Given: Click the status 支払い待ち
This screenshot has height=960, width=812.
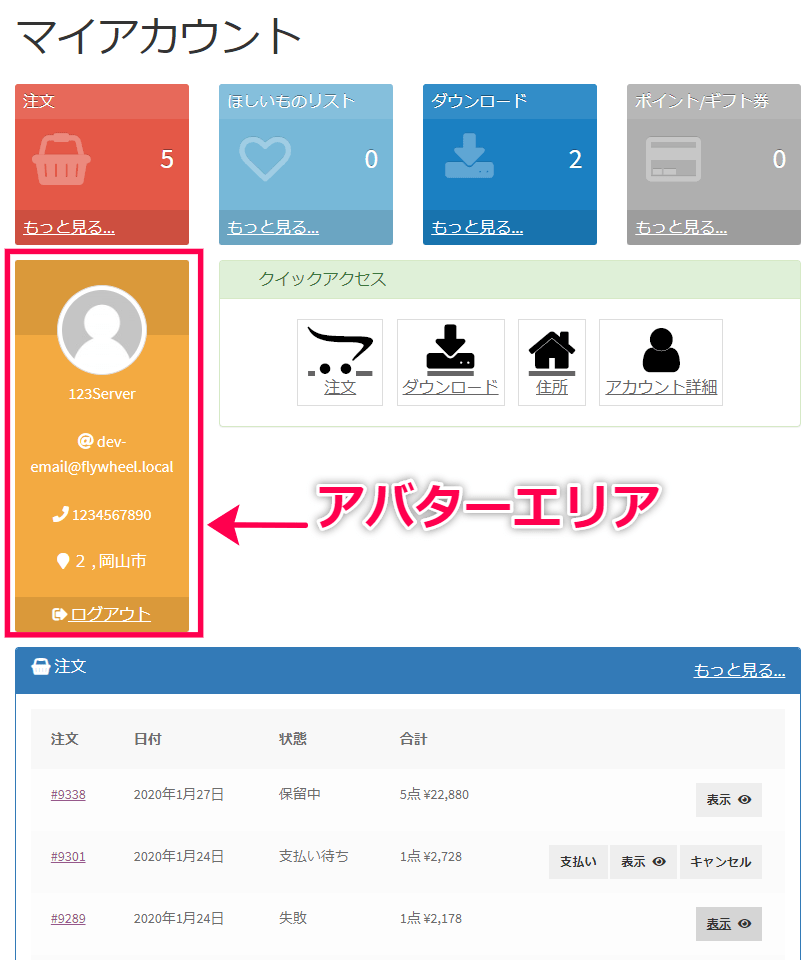Looking at the screenshot, I should click(x=314, y=856).
